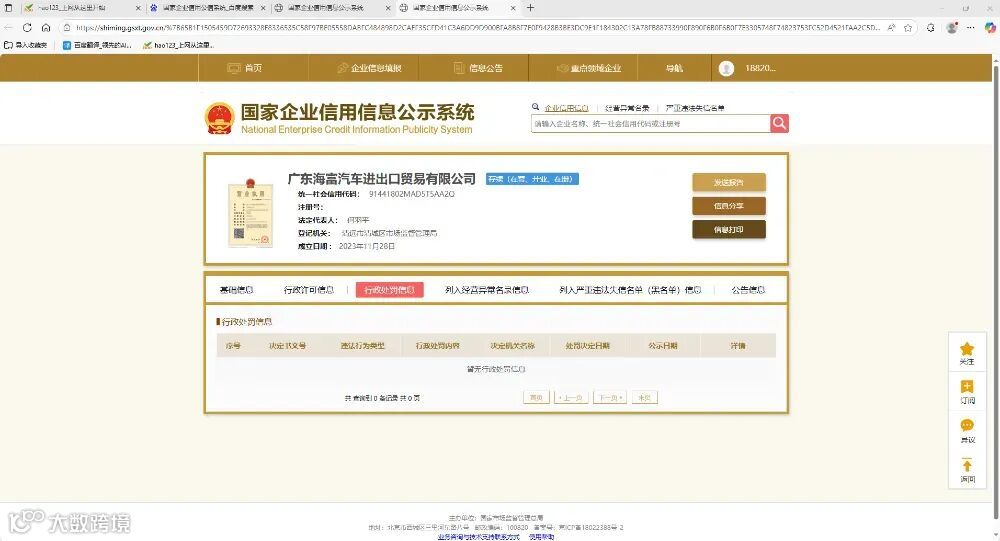Click the 信息分享 button
Viewport: 1000px width, 541px height.
coord(729,206)
